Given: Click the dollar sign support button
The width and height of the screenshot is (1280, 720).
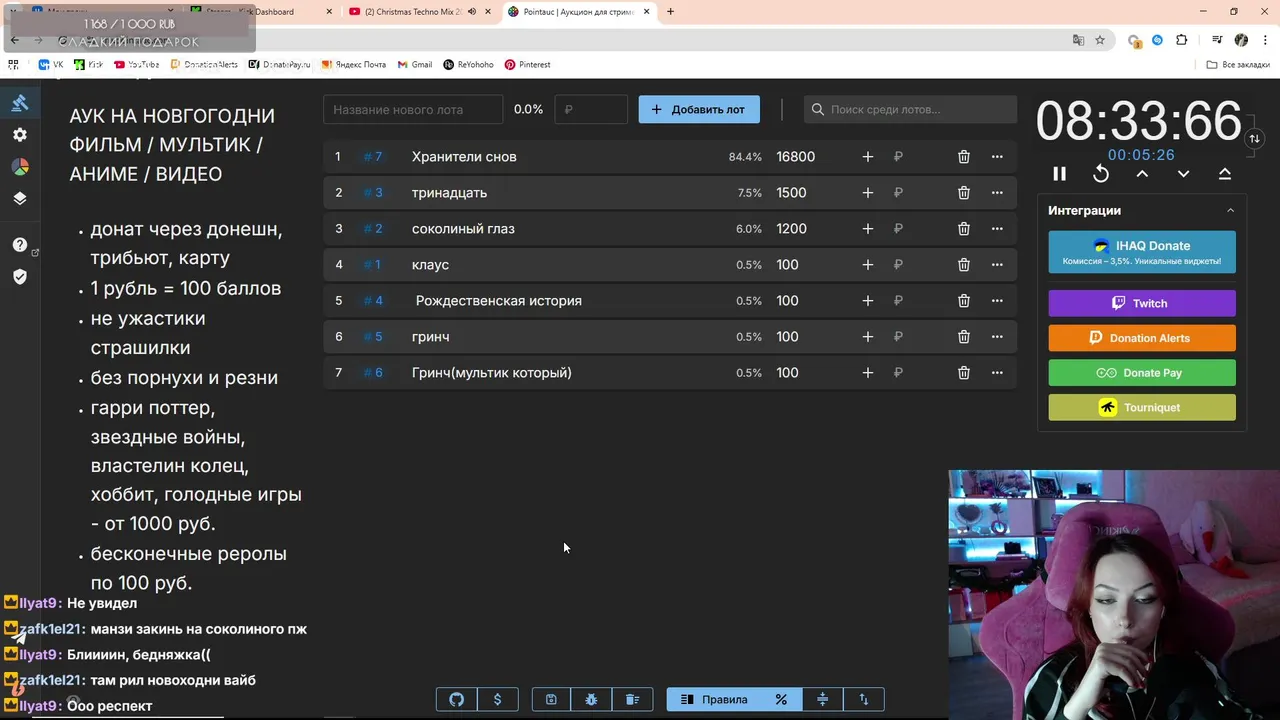Looking at the screenshot, I should pyautogui.click(x=498, y=700).
